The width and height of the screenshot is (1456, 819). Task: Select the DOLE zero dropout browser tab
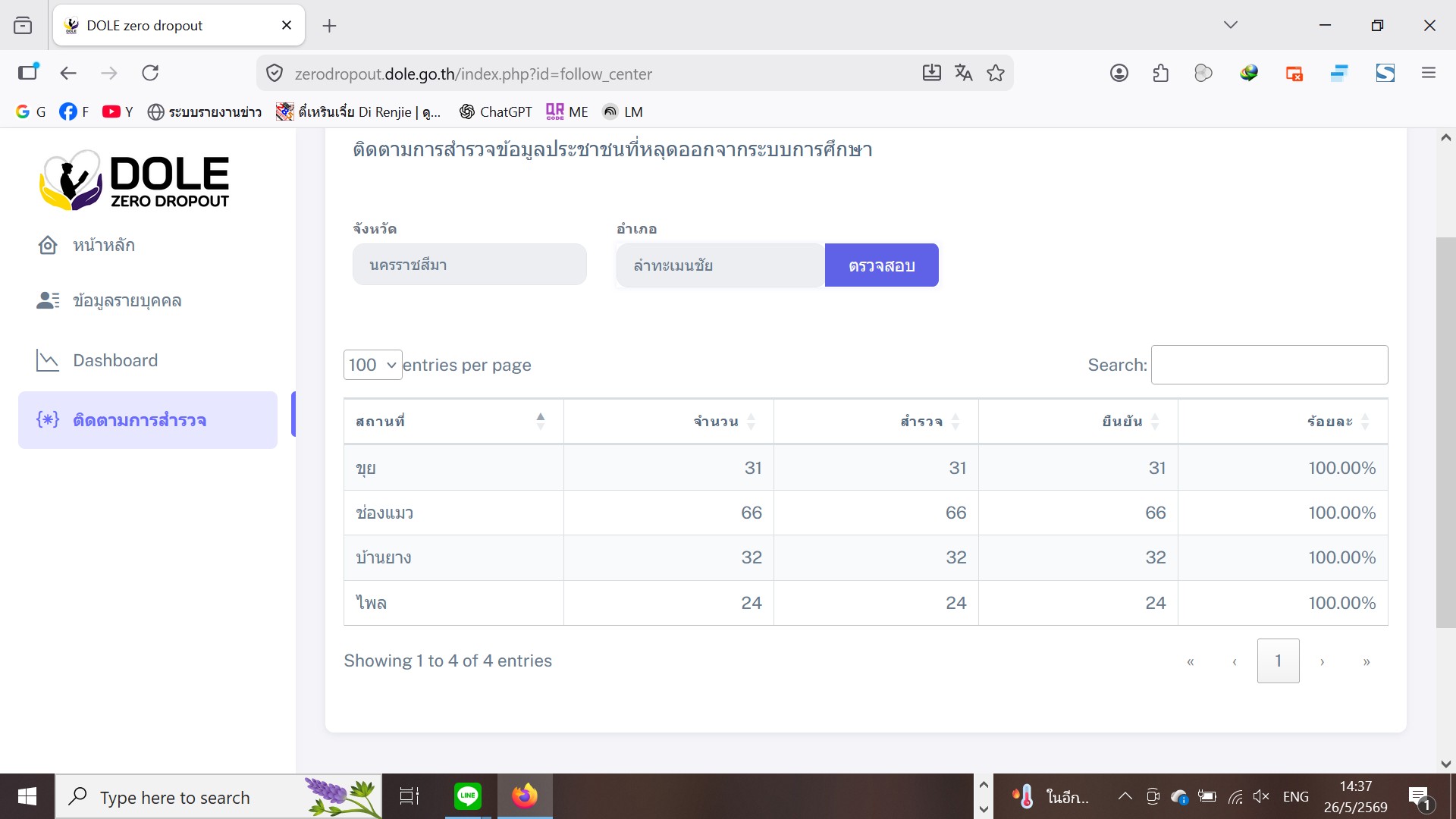point(179,25)
